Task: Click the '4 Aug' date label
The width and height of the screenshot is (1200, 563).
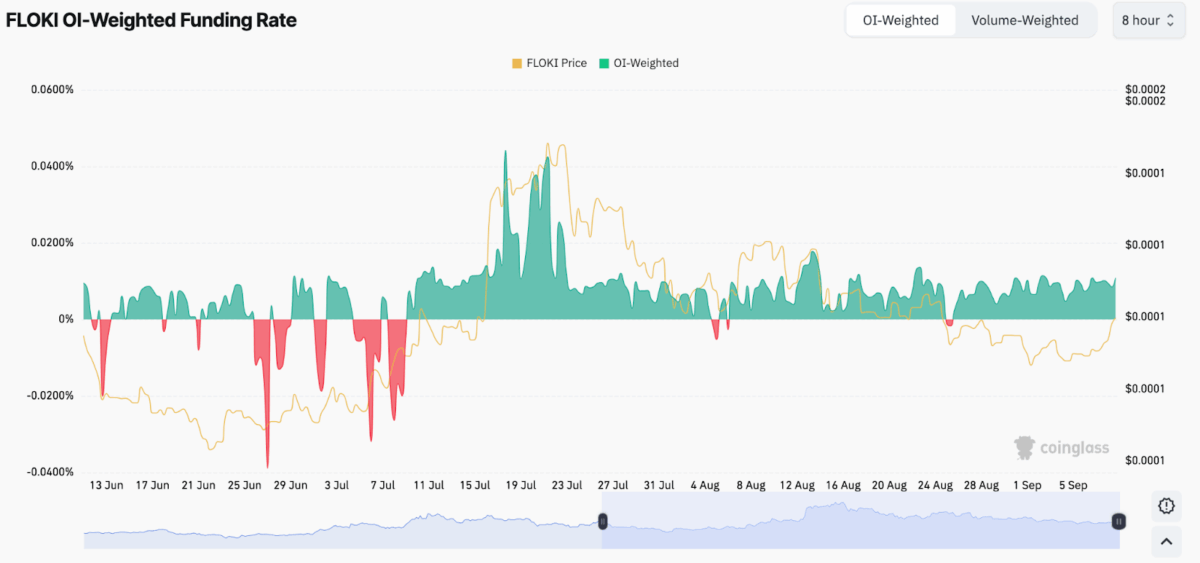Action: point(705,485)
